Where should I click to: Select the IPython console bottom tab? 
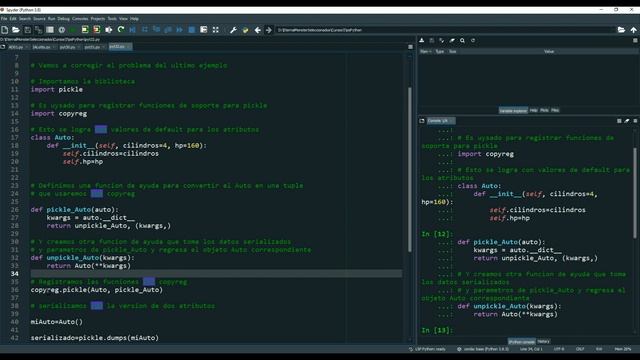point(522,342)
